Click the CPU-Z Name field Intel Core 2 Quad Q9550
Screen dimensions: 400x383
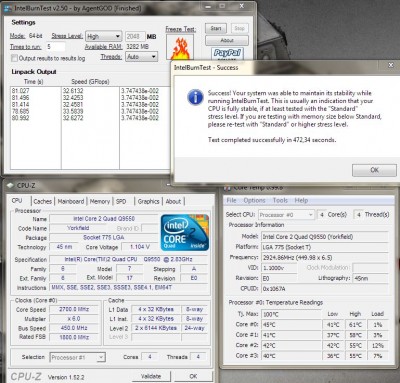point(104,219)
